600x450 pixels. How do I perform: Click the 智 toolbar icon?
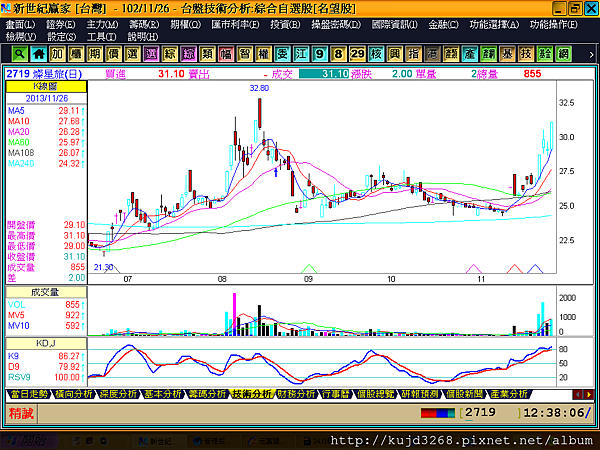(245, 54)
